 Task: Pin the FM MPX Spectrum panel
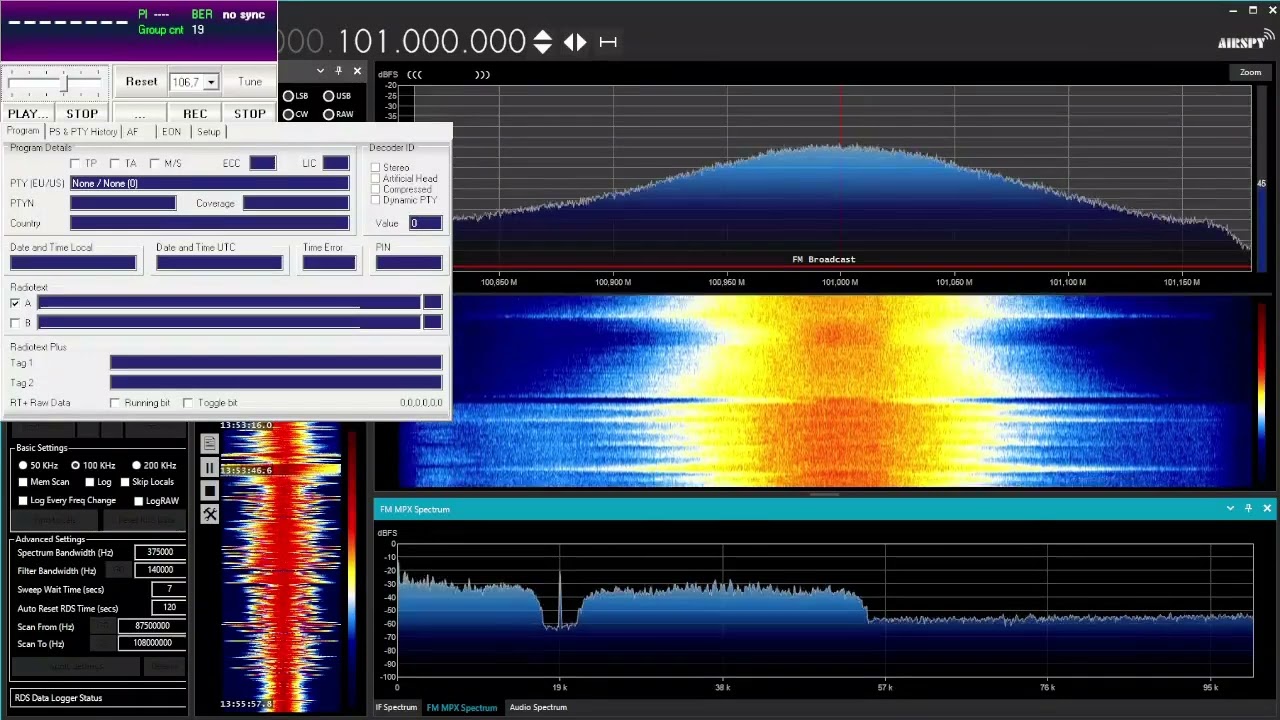point(1248,509)
